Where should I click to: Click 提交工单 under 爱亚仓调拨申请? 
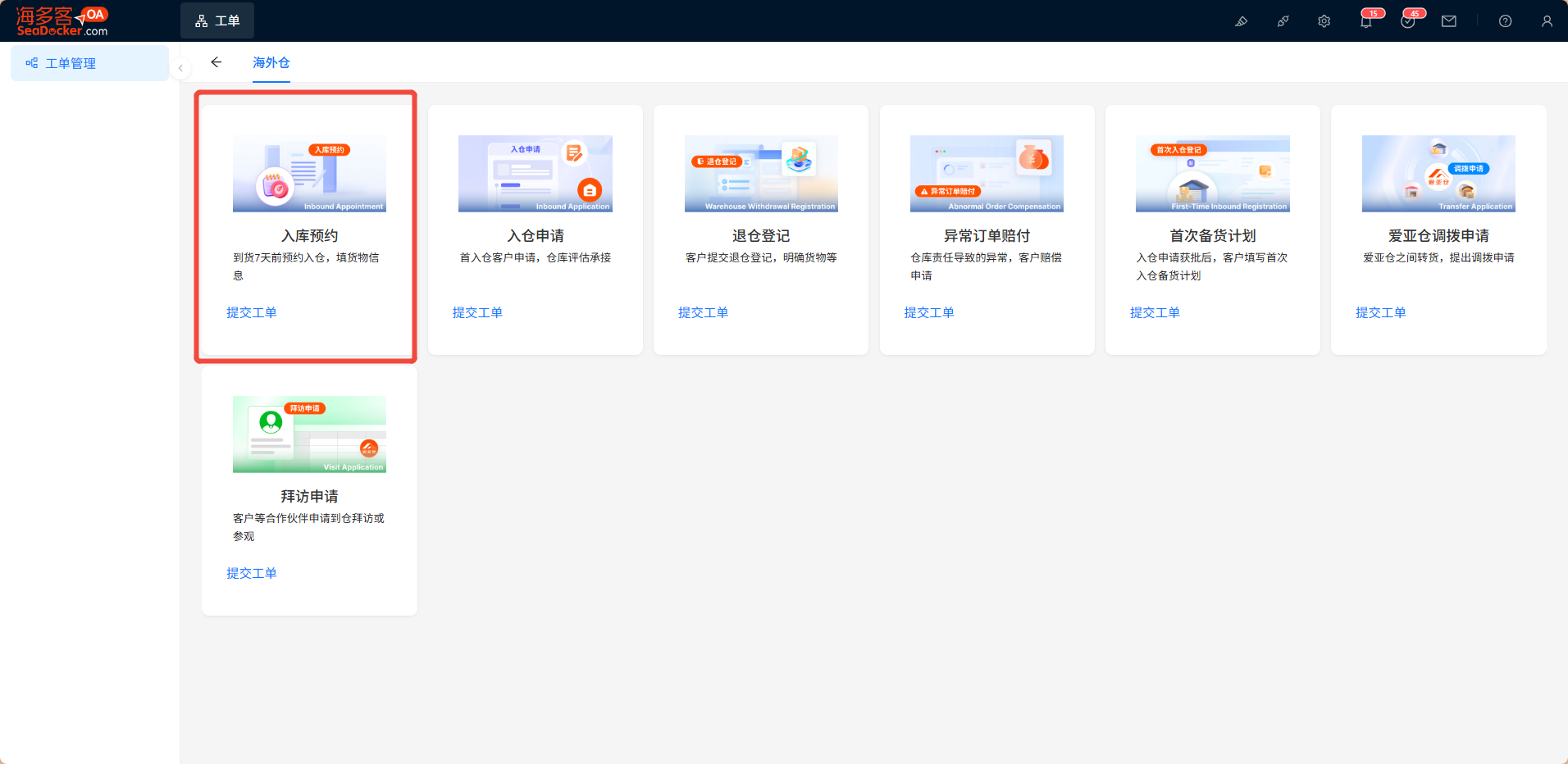pos(1381,312)
